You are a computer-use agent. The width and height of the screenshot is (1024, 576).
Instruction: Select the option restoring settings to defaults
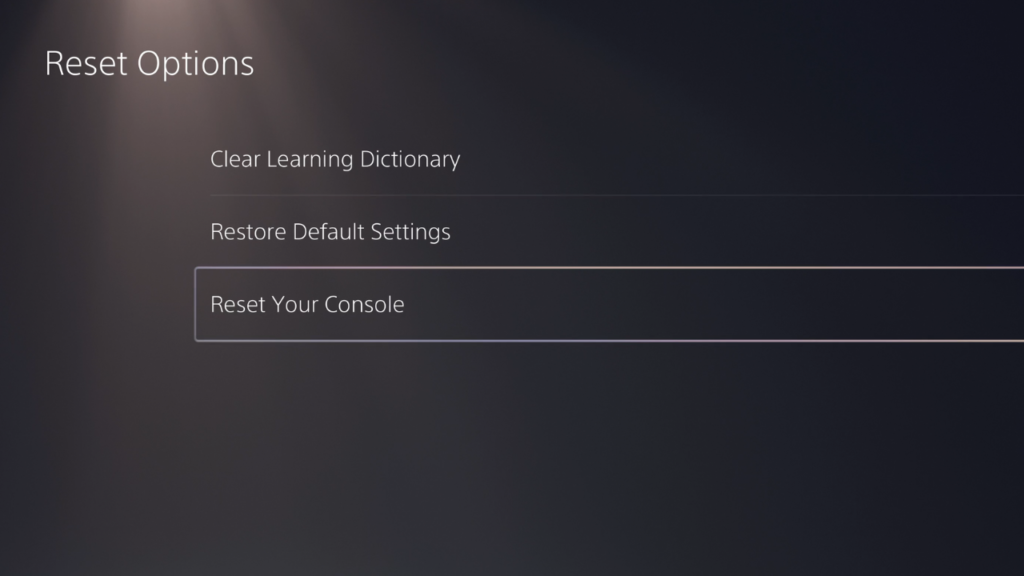[x=609, y=232]
